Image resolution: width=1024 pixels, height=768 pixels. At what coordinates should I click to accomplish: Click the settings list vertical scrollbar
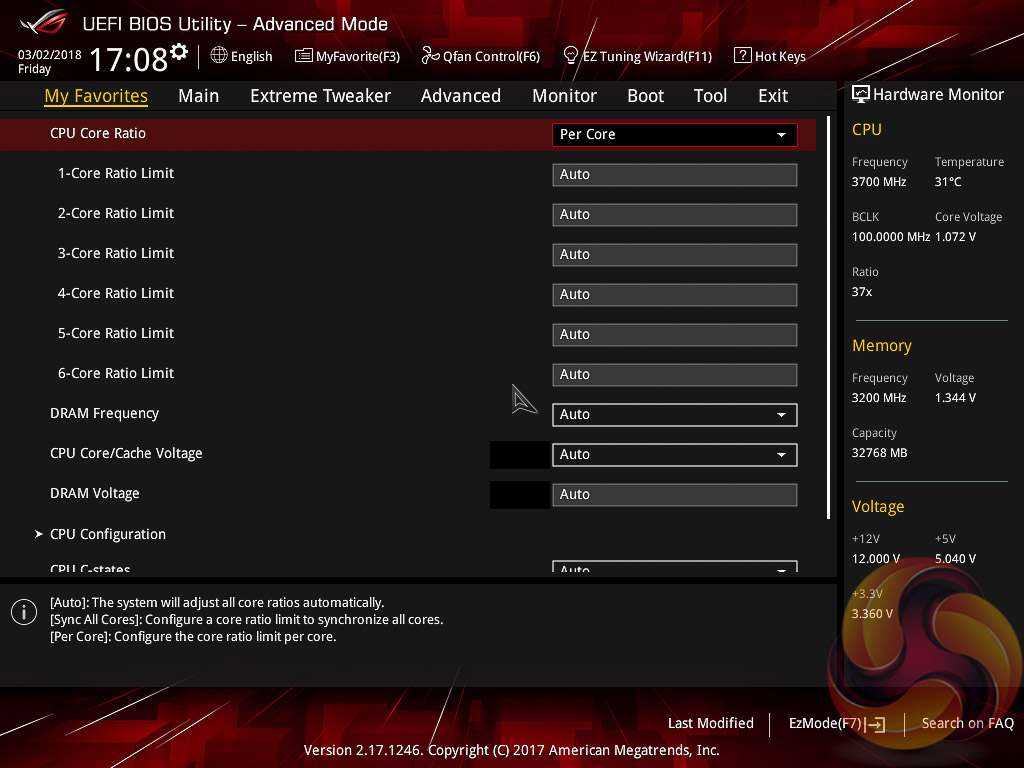pos(829,317)
